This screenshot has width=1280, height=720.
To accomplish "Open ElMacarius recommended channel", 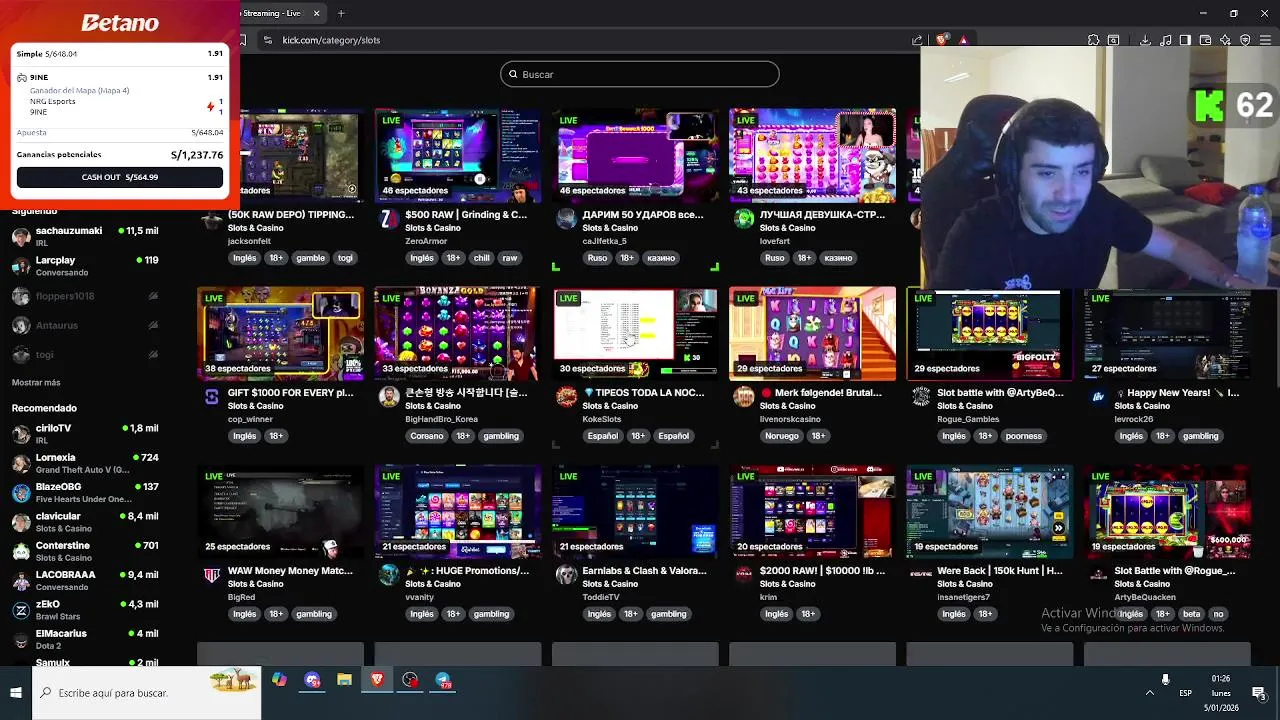I will [85, 639].
